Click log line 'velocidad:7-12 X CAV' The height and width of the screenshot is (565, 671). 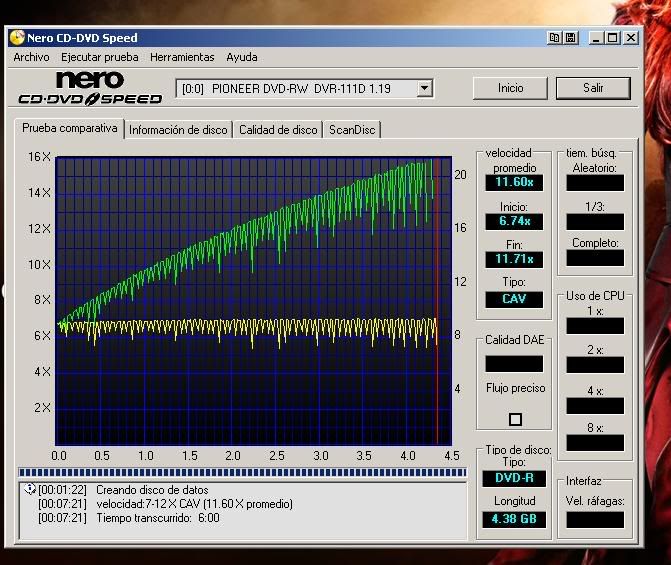coord(195,504)
